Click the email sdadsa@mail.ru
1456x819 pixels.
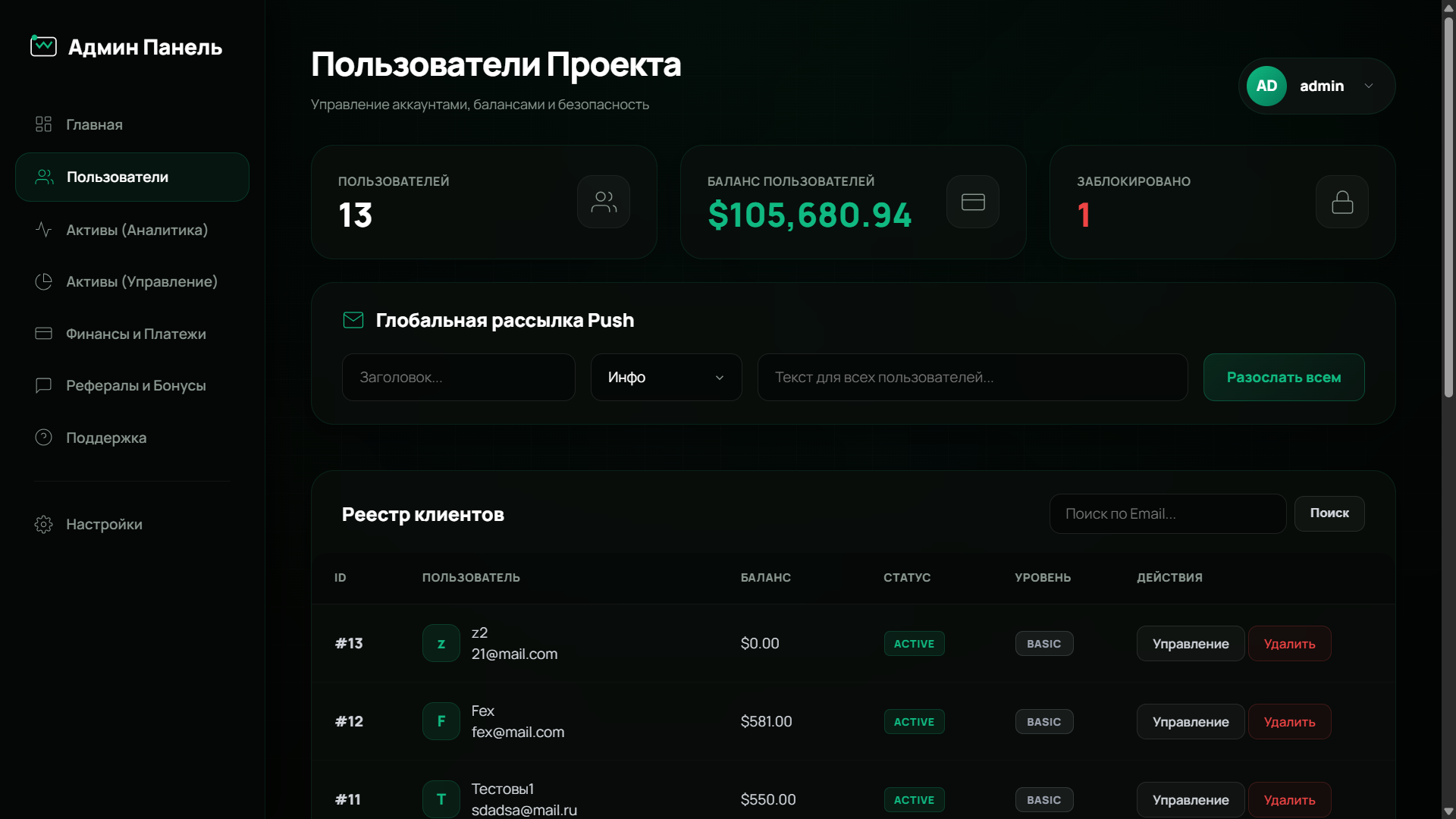coord(524,810)
